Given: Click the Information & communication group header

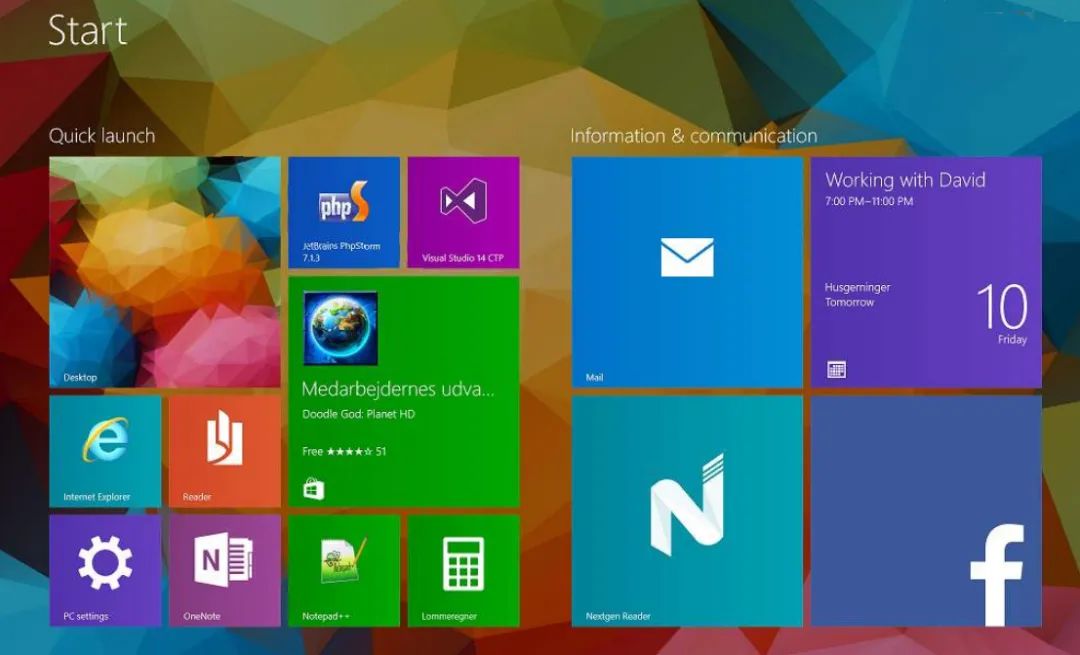Looking at the screenshot, I should pos(694,135).
